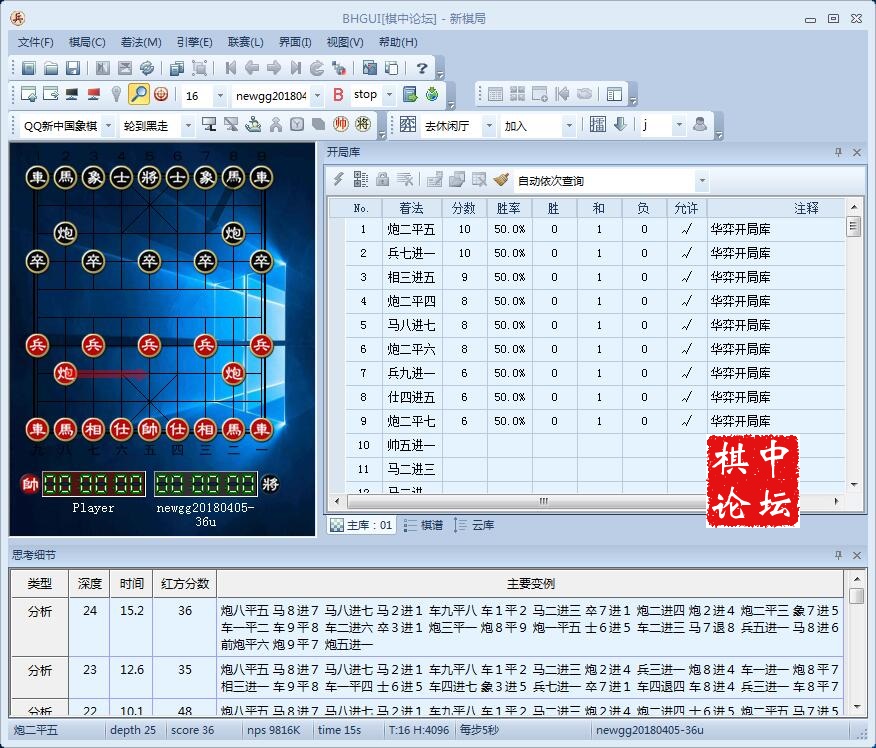Image resolution: width=876 pixels, height=748 pixels.
Task: Pin the 思考细节 panel
Action: click(x=838, y=555)
